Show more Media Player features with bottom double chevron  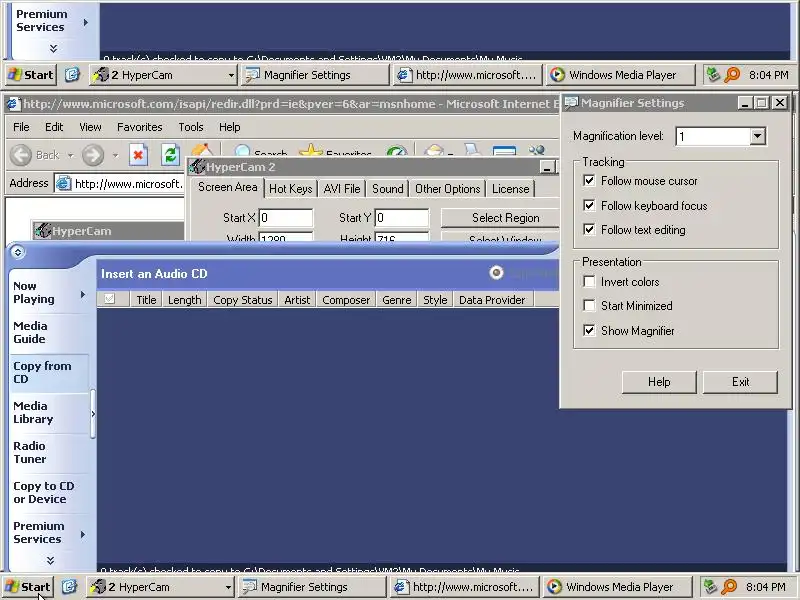[50, 561]
